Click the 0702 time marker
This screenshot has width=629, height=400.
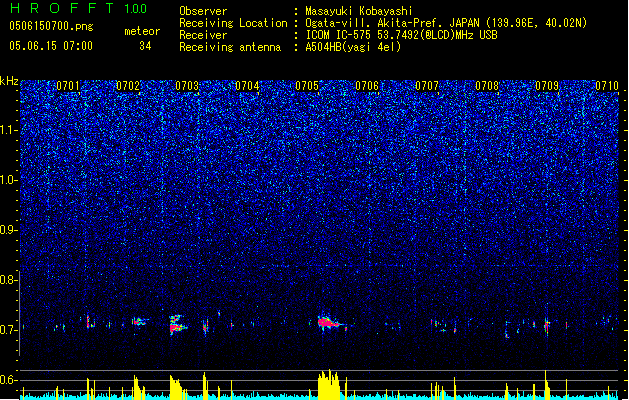click(x=128, y=86)
